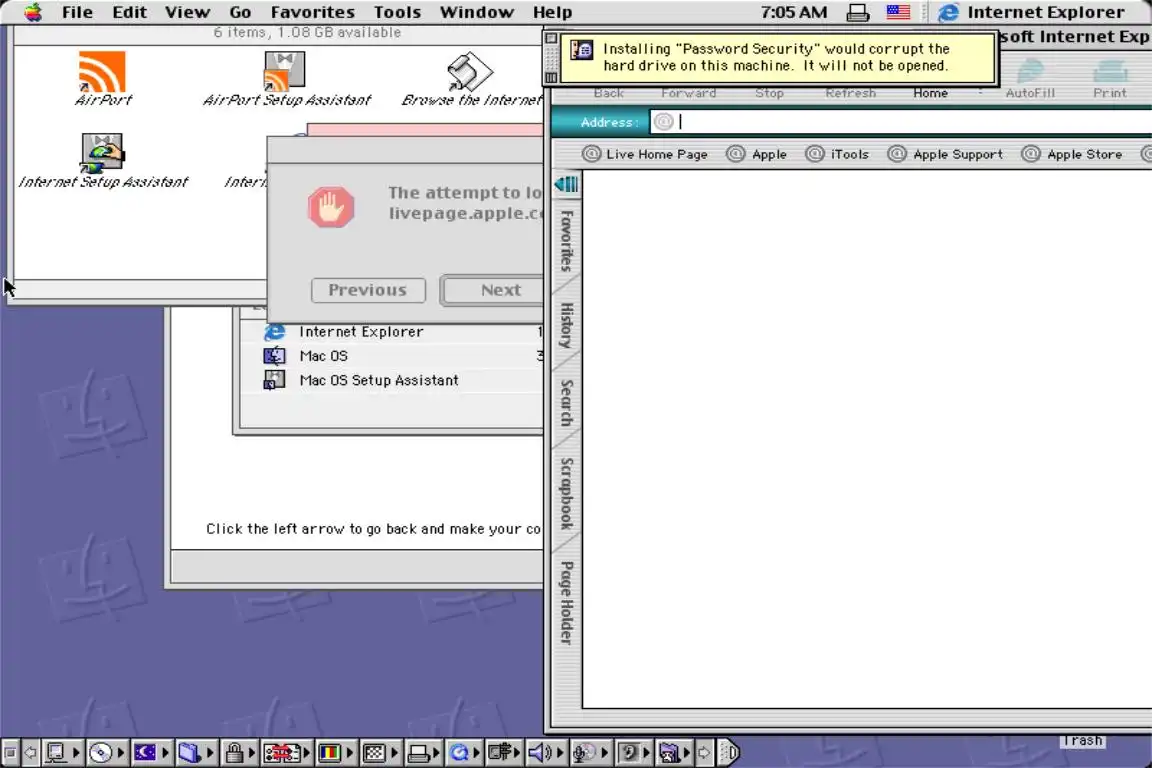Screen dimensions: 1152x768
Task: Click the Refresh toolbar button
Action: point(850,93)
